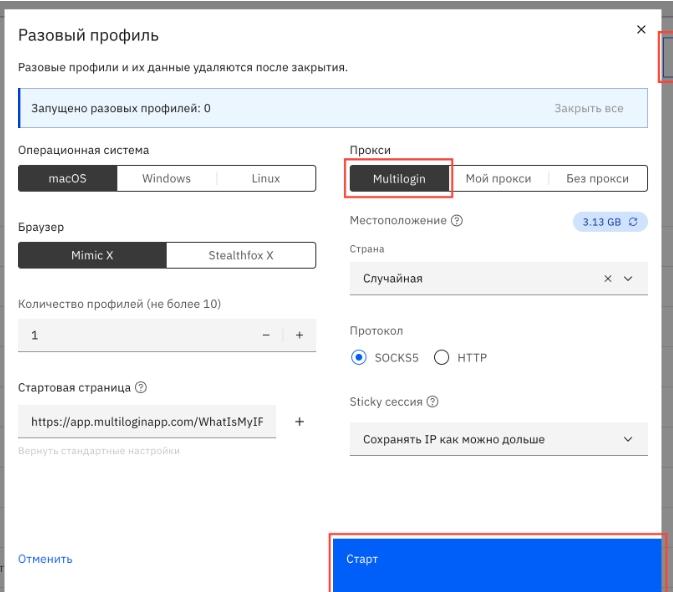Clear the Случайная country selection
Image resolution: width=673 pixels, height=592 pixels.
(x=608, y=278)
